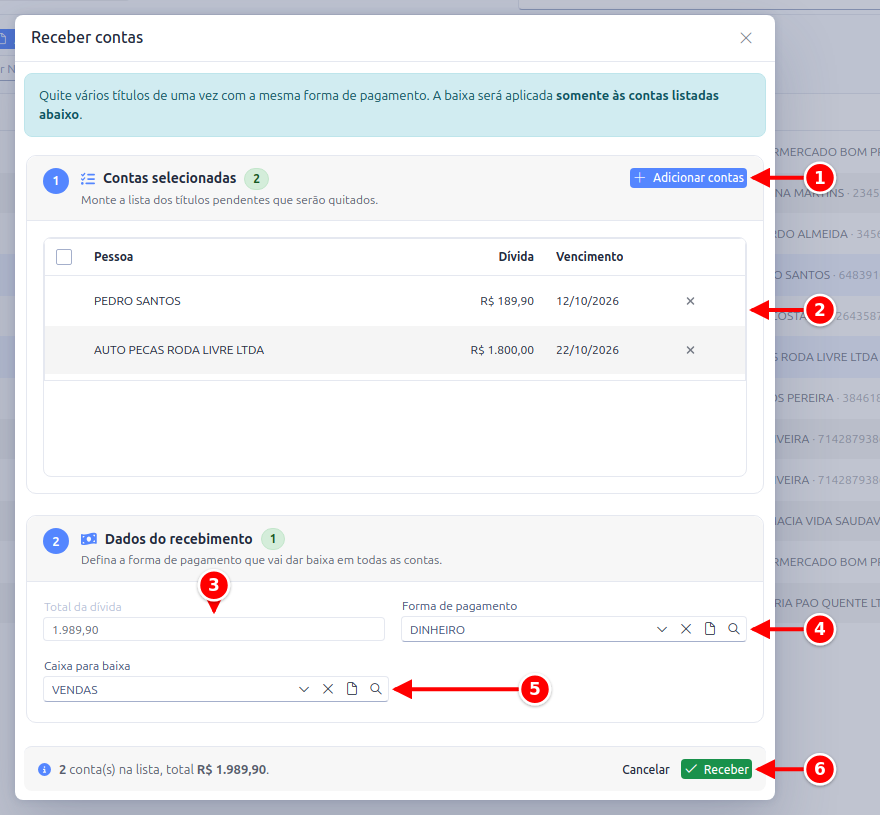Image resolution: width=880 pixels, height=815 pixels.
Task: Clear the Forma de pagamento value
Action: (686, 629)
